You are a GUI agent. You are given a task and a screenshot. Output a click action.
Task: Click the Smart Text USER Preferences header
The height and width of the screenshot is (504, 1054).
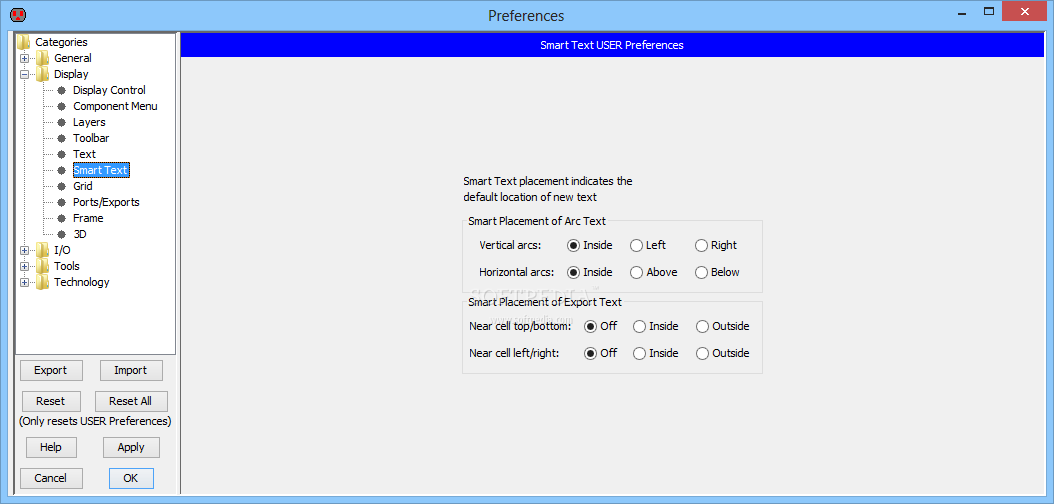tap(612, 45)
